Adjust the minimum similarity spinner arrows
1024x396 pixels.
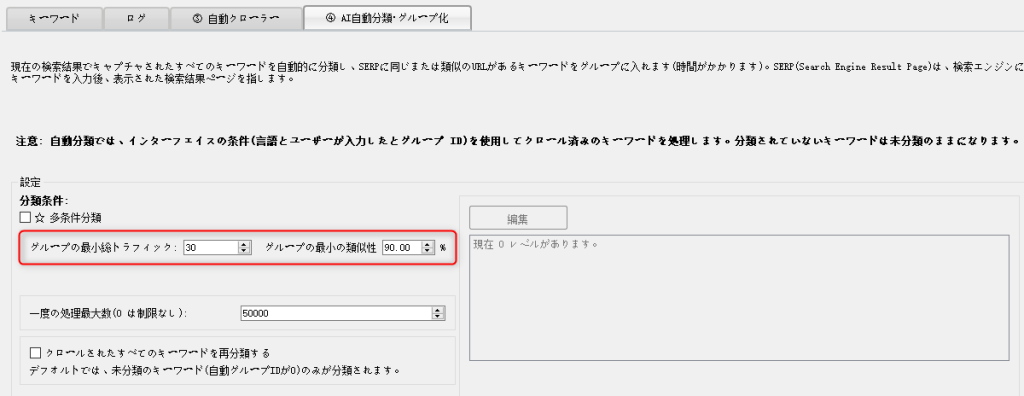coord(428,248)
